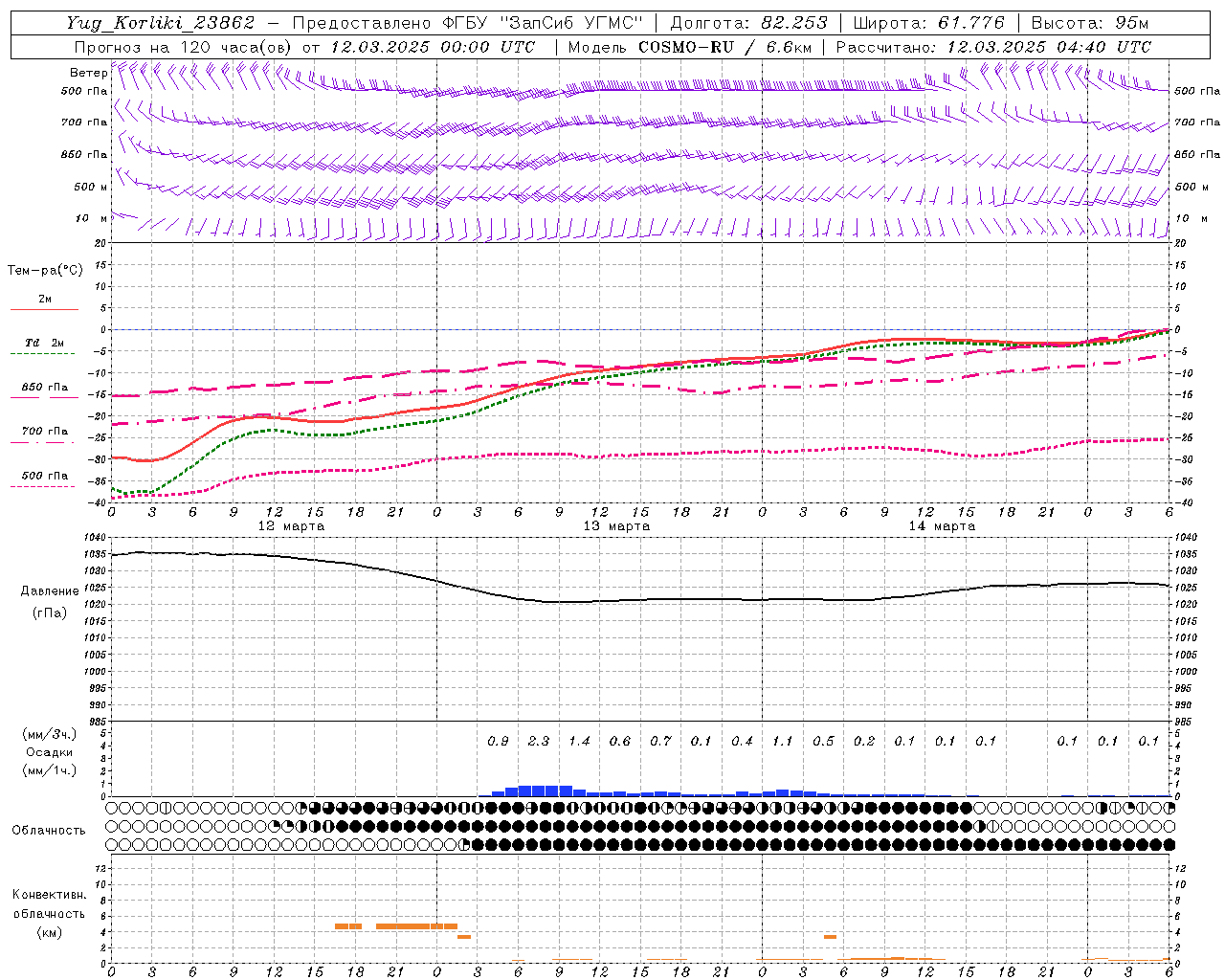Click the 13 марта date label
The image size is (1225, 980).
[x=616, y=526]
